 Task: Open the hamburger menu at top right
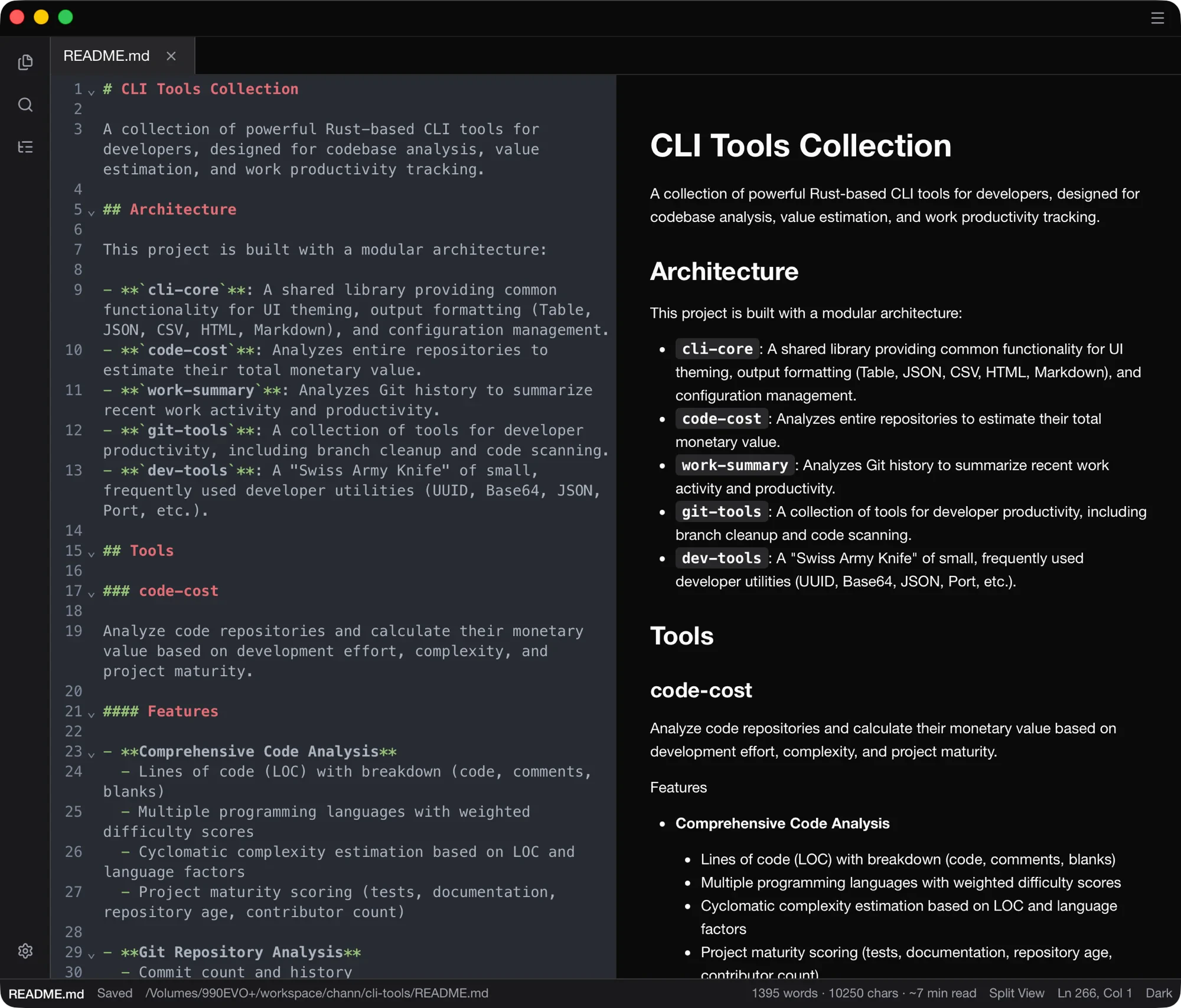pos(1157,18)
